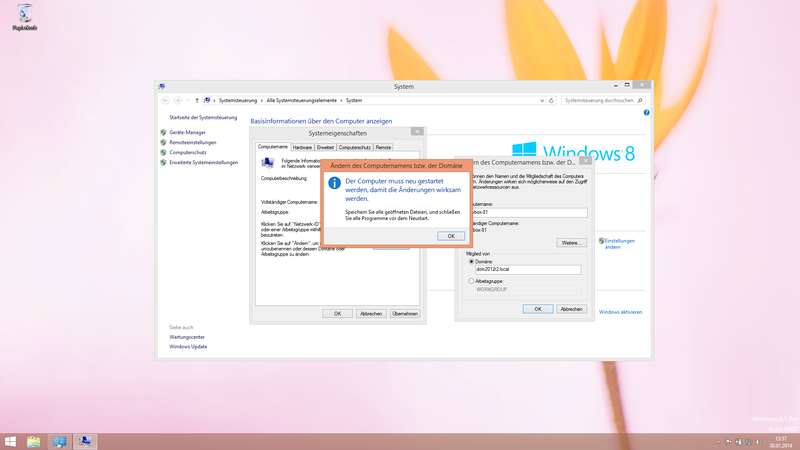Select the Domäne radio button

(x=471, y=261)
